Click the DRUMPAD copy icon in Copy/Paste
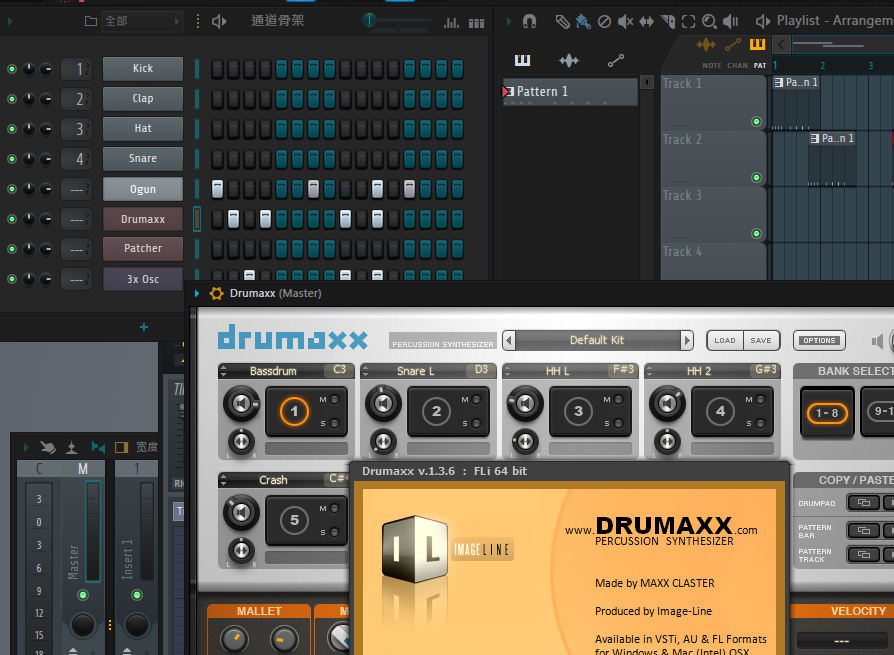Screen dimensions: 894x655 pyautogui.click(x=864, y=503)
